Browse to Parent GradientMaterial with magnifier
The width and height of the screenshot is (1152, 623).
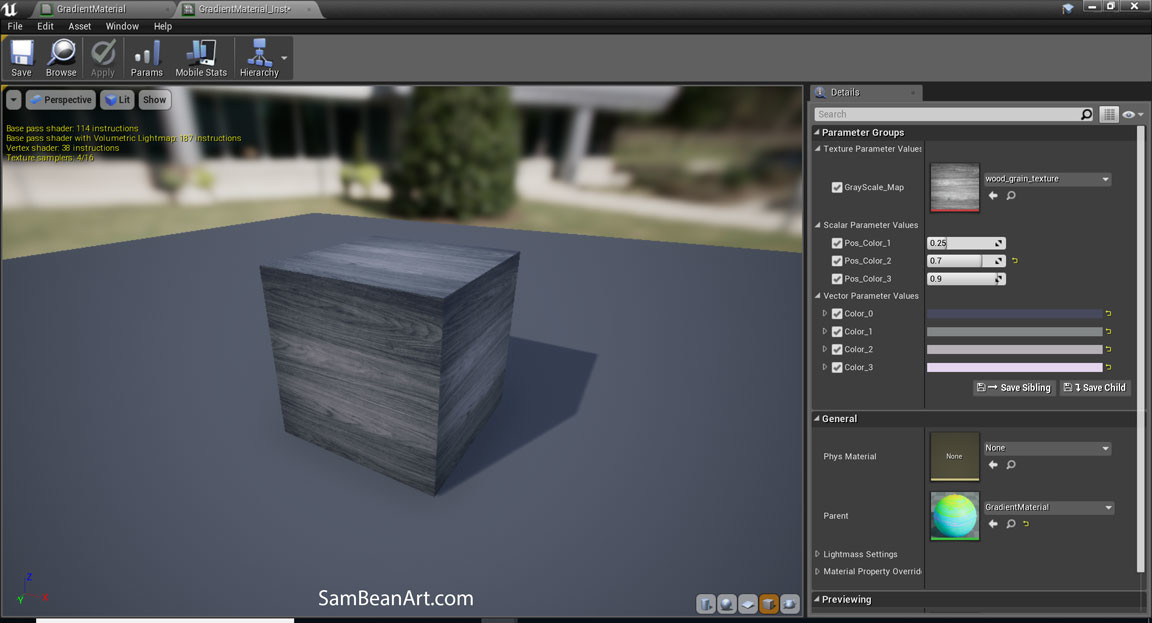(x=1011, y=524)
